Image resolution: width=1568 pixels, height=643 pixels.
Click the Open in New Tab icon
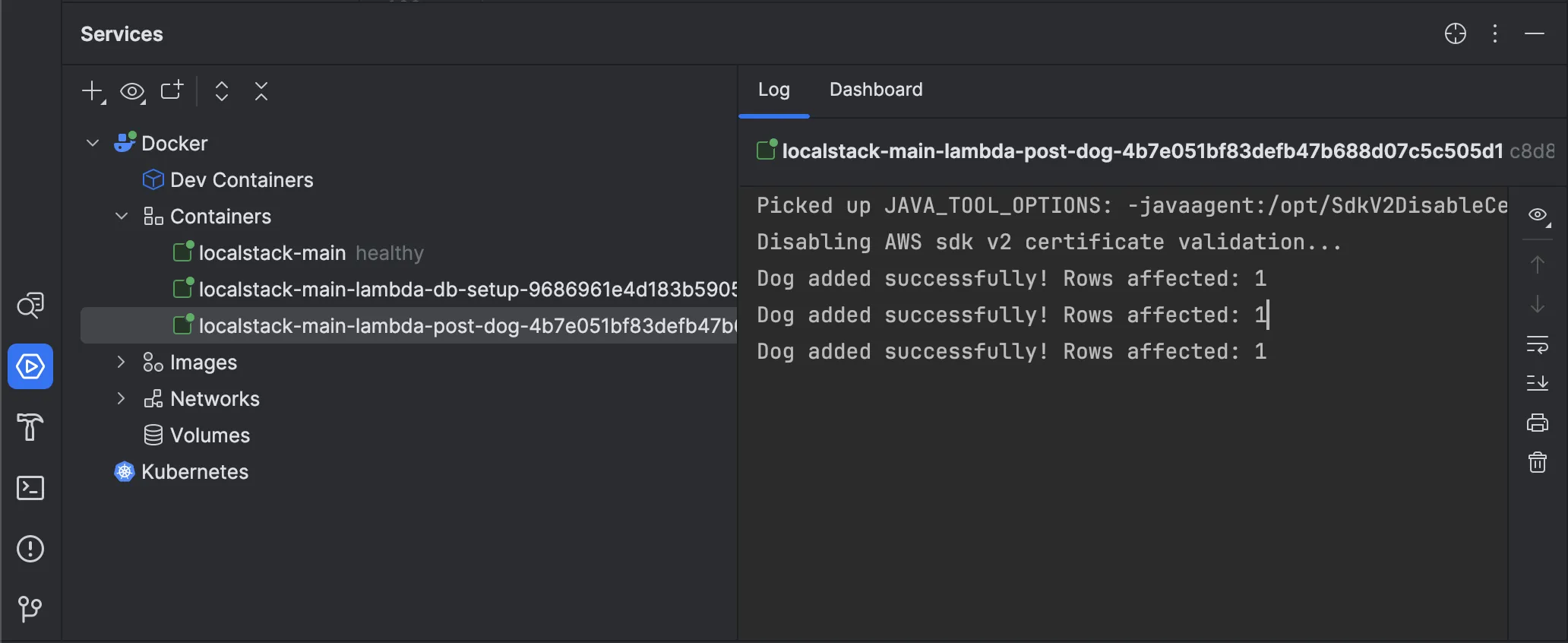click(172, 91)
